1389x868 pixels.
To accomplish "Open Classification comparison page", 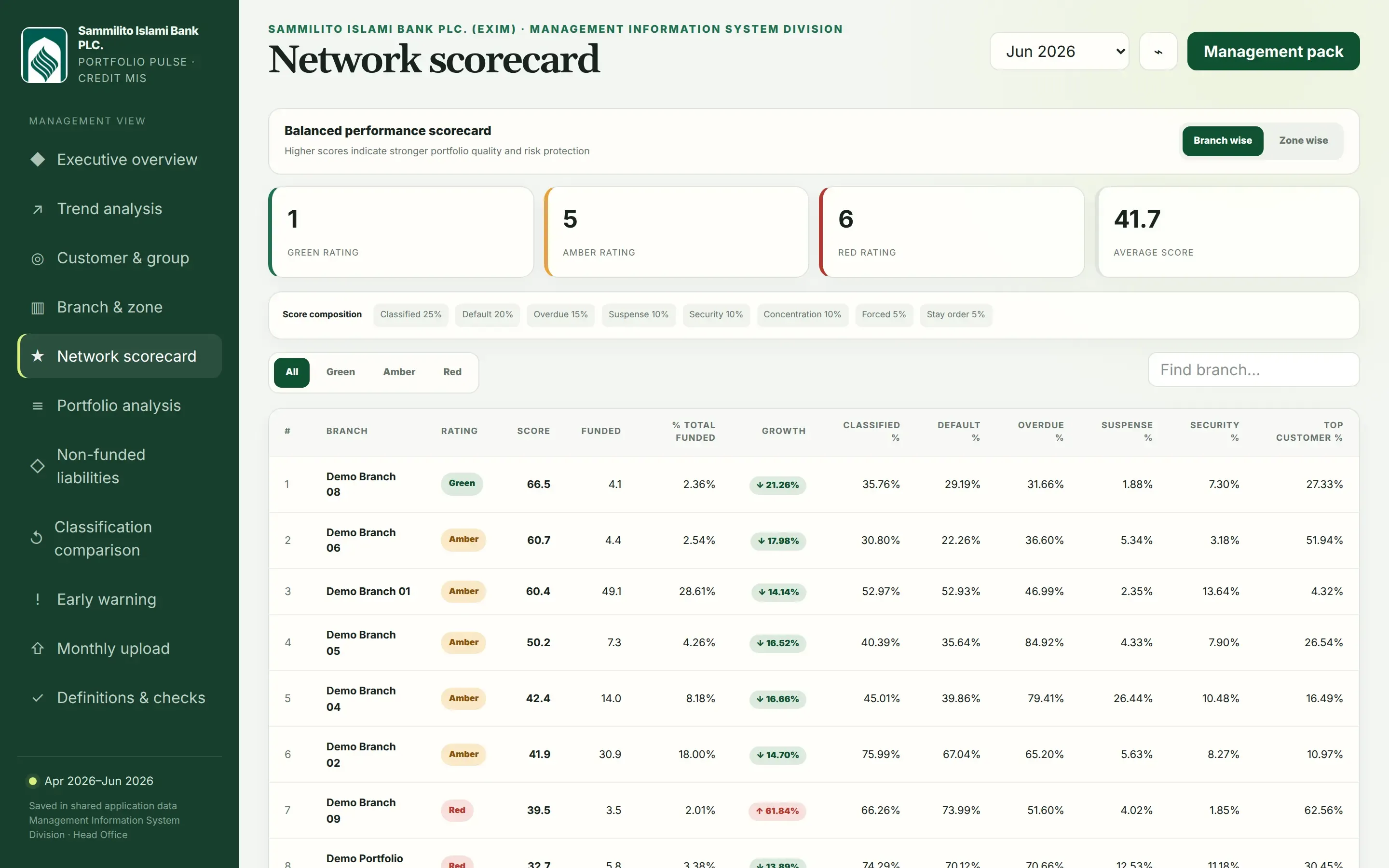I will point(120,539).
